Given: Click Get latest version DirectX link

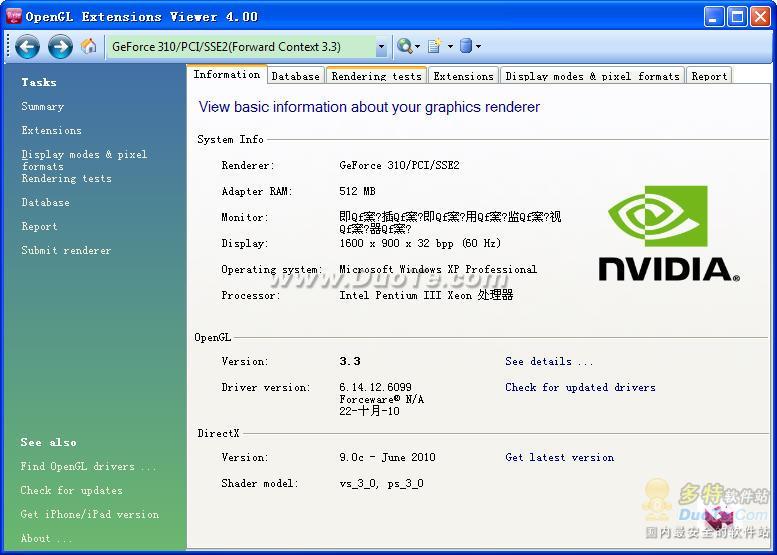Looking at the screenshot, I should tap(559, 457).
